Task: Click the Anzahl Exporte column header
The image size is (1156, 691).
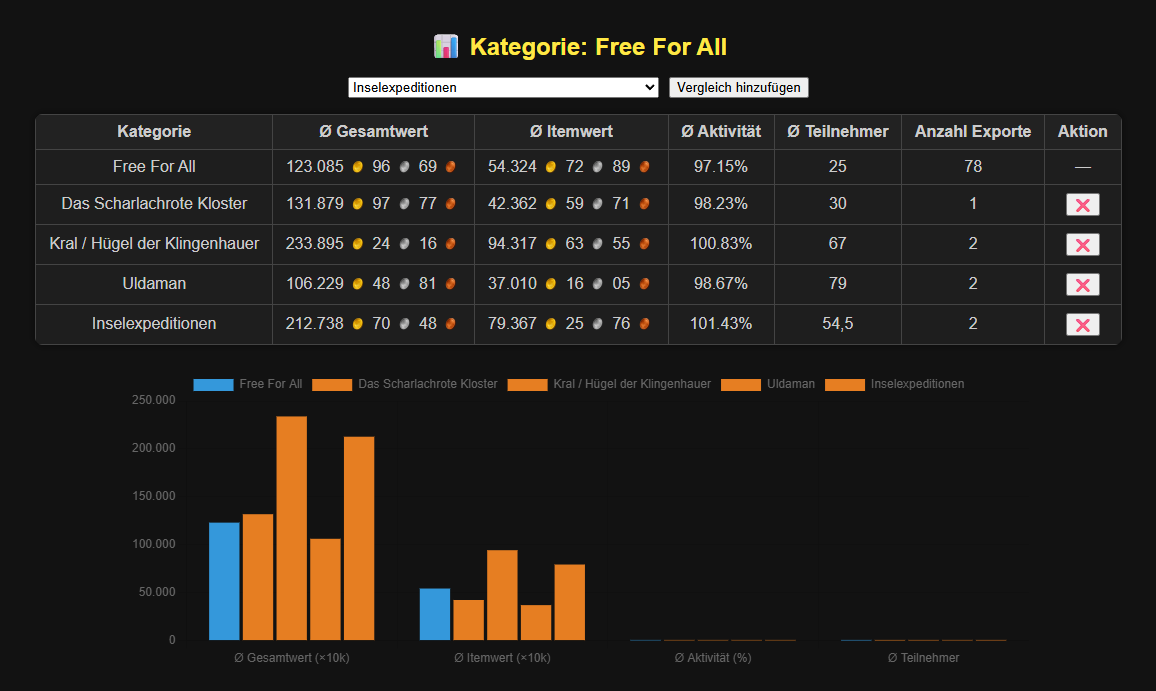Action: coord(972,132)
